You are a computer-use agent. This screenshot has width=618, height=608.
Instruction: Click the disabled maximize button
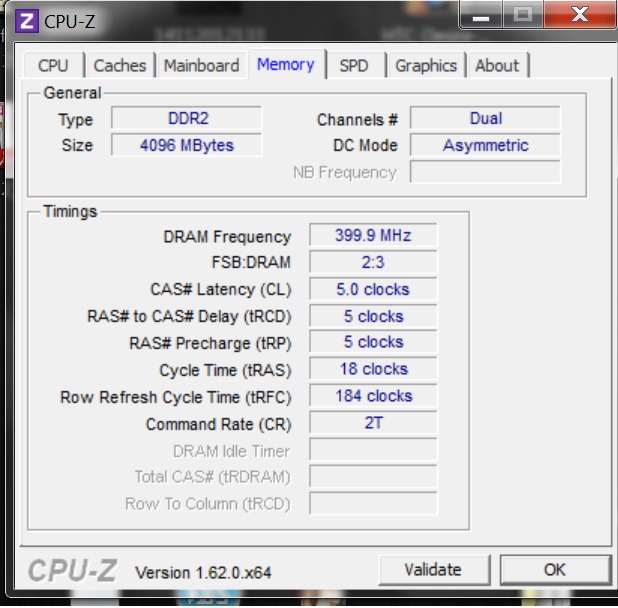pyautogui.click(x=523, y=15)
